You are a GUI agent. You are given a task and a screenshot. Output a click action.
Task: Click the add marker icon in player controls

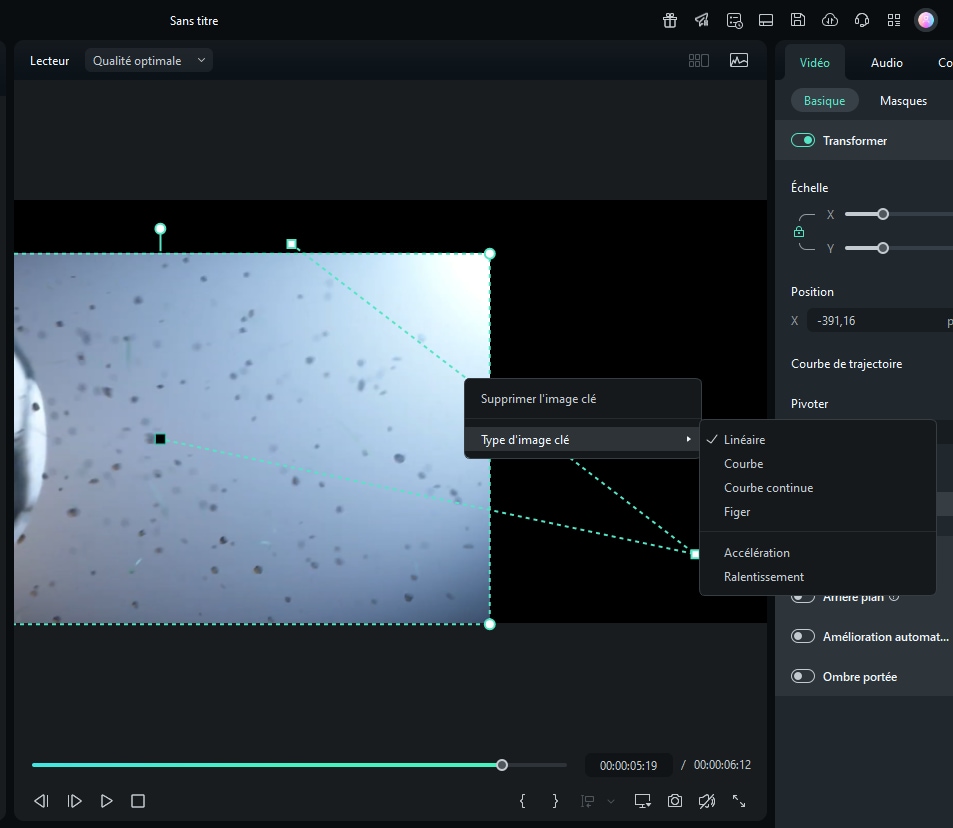tap(587, 801)
